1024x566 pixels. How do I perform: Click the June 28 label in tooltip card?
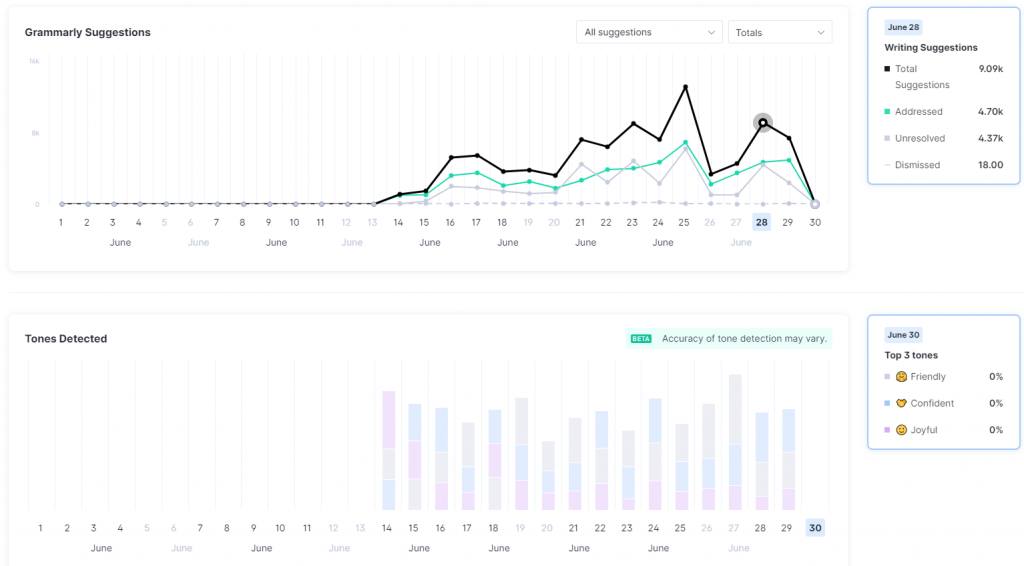tap(903, 27)
